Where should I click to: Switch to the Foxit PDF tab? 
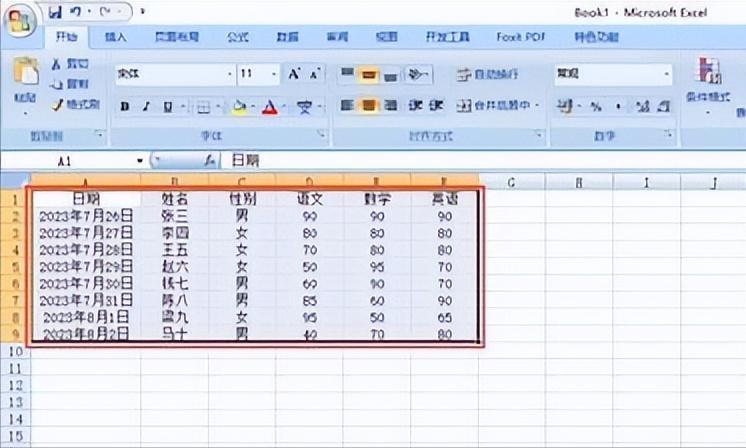pos(520,37)
